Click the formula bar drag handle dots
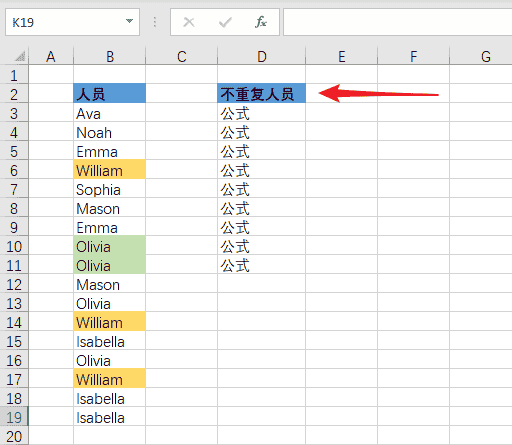 [155, 22]
